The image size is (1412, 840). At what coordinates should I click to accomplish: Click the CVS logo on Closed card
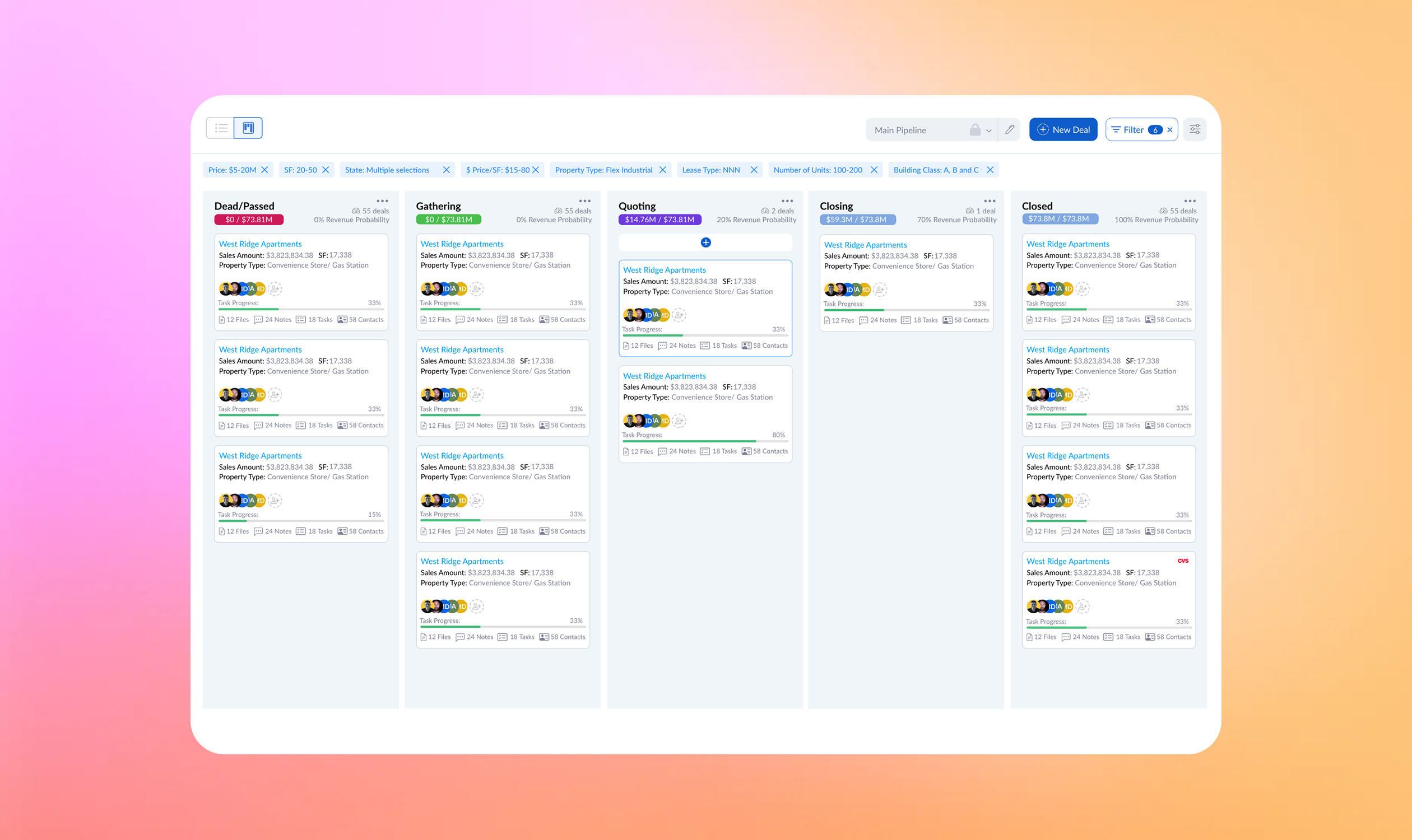coord(1183,561)
